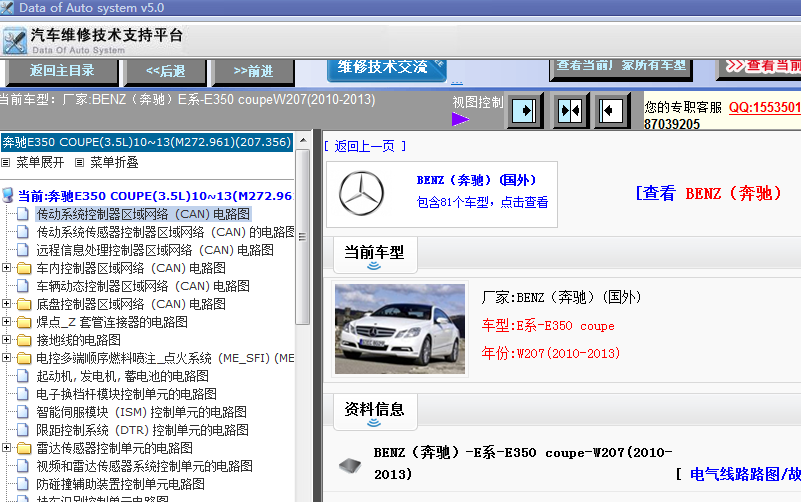This screenshot has height=502, width=801.
Task: Click the folder icon of 雷达传感器控制单元的电路图
Action: tap(23, 448)
